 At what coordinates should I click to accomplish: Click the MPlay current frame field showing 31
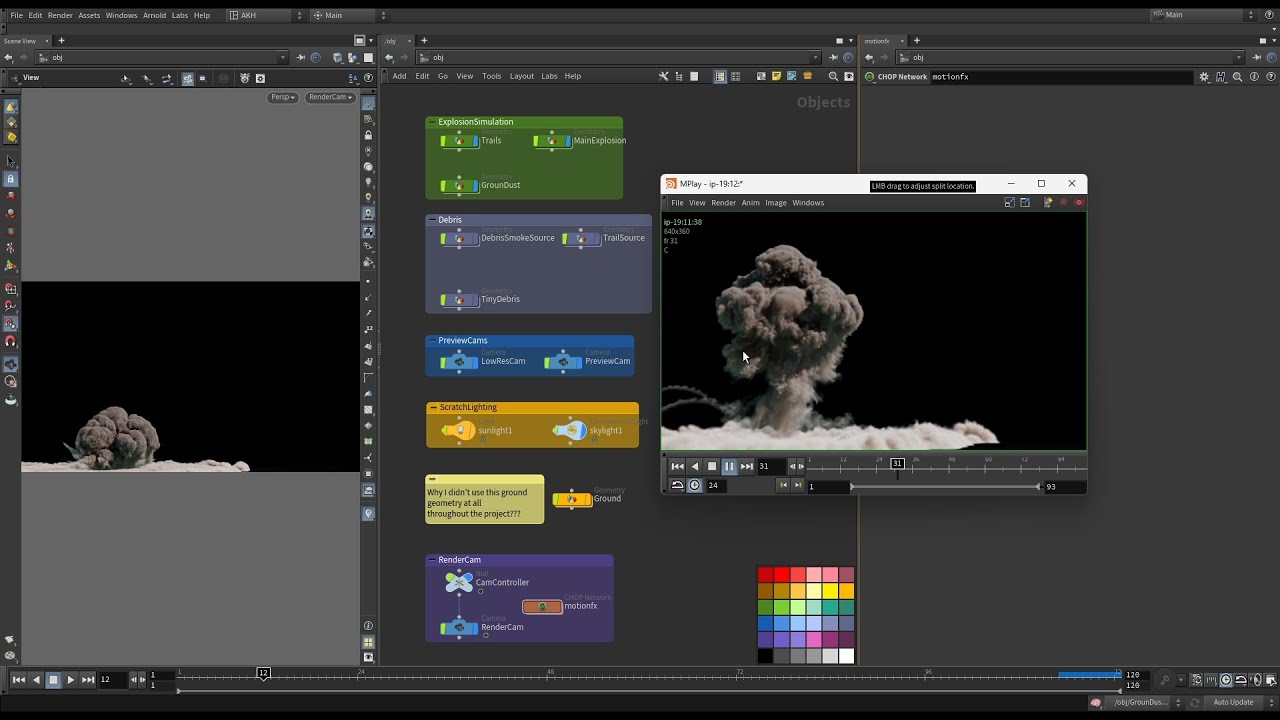click(x=771, y=466)
